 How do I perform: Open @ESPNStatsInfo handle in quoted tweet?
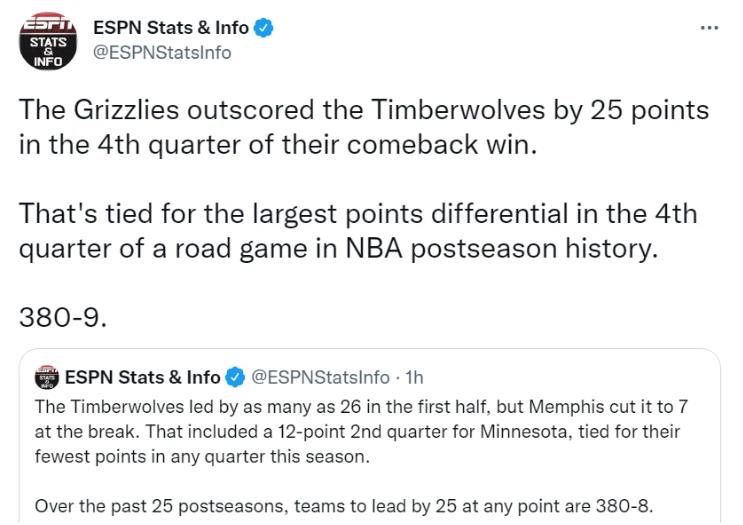(x=320, y=378)
